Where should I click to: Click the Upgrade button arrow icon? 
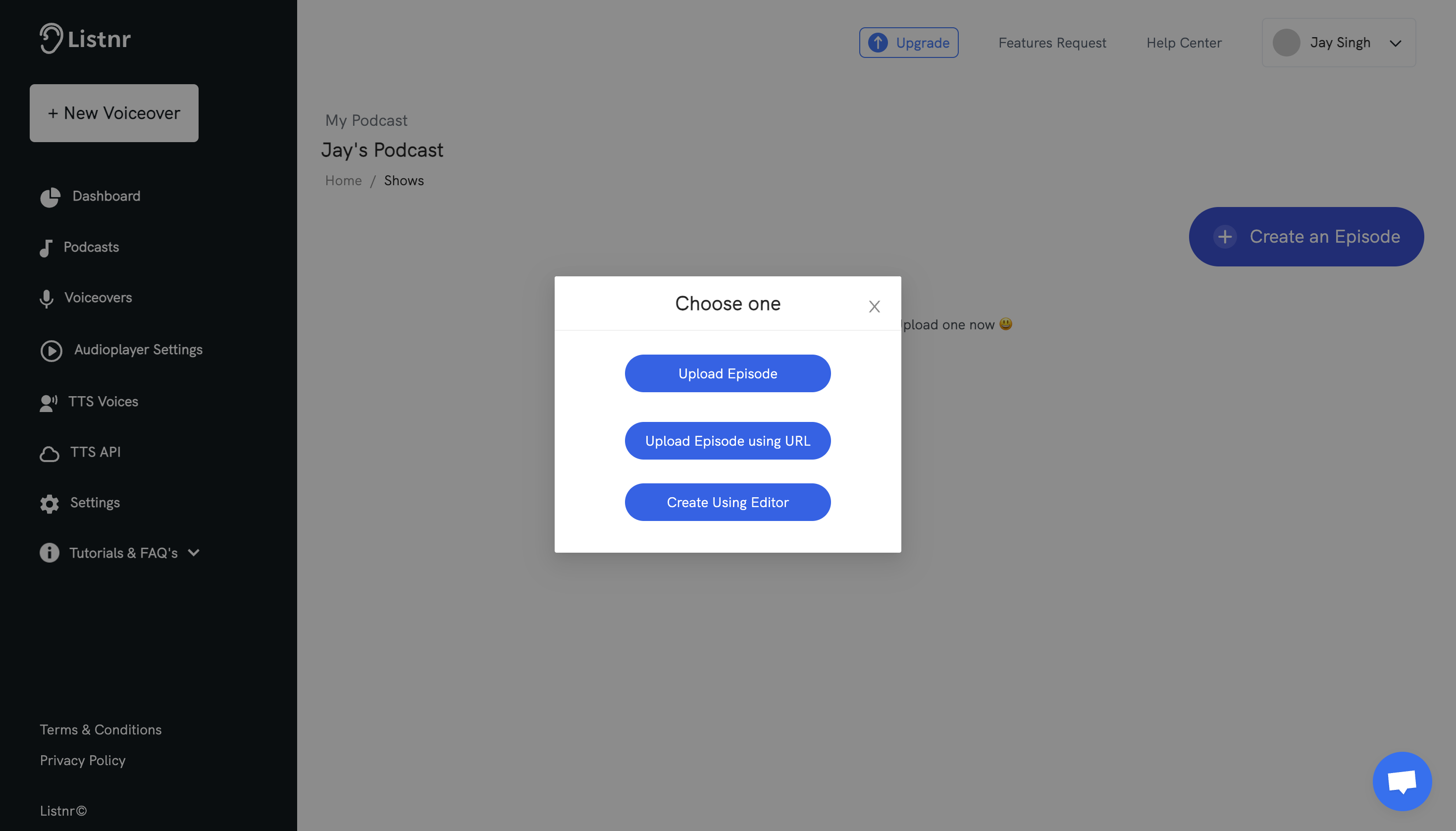click(878, 42)
